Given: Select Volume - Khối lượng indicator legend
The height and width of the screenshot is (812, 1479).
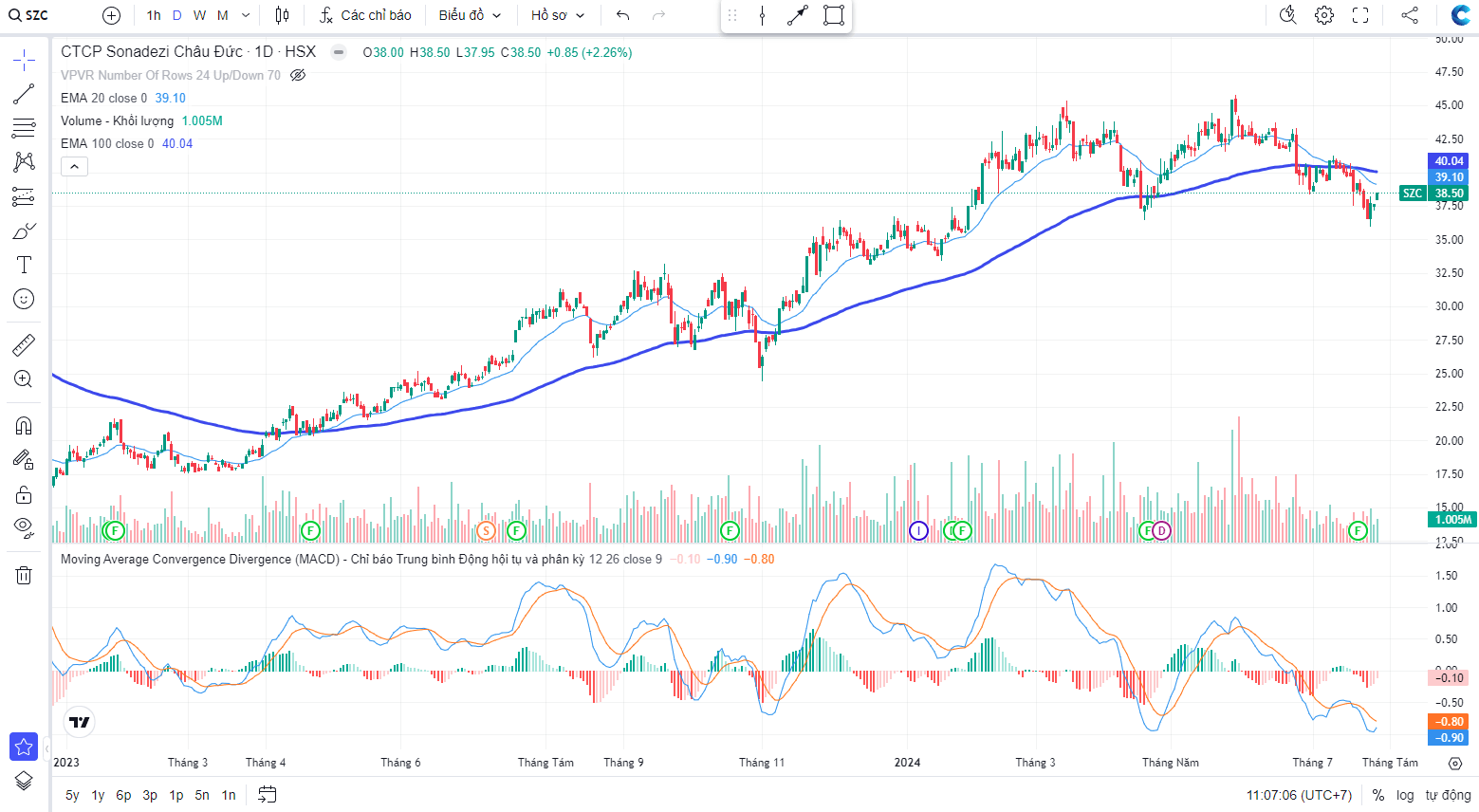Looking at the screenshot, I should [118, 120].
